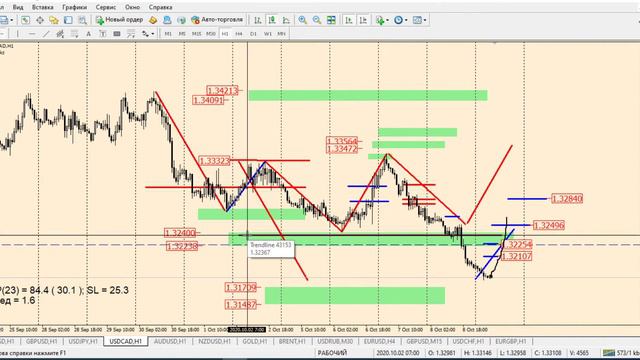
Task: Switch to the USDRUB,M30 chart tab
Action: tap(335, 341)
